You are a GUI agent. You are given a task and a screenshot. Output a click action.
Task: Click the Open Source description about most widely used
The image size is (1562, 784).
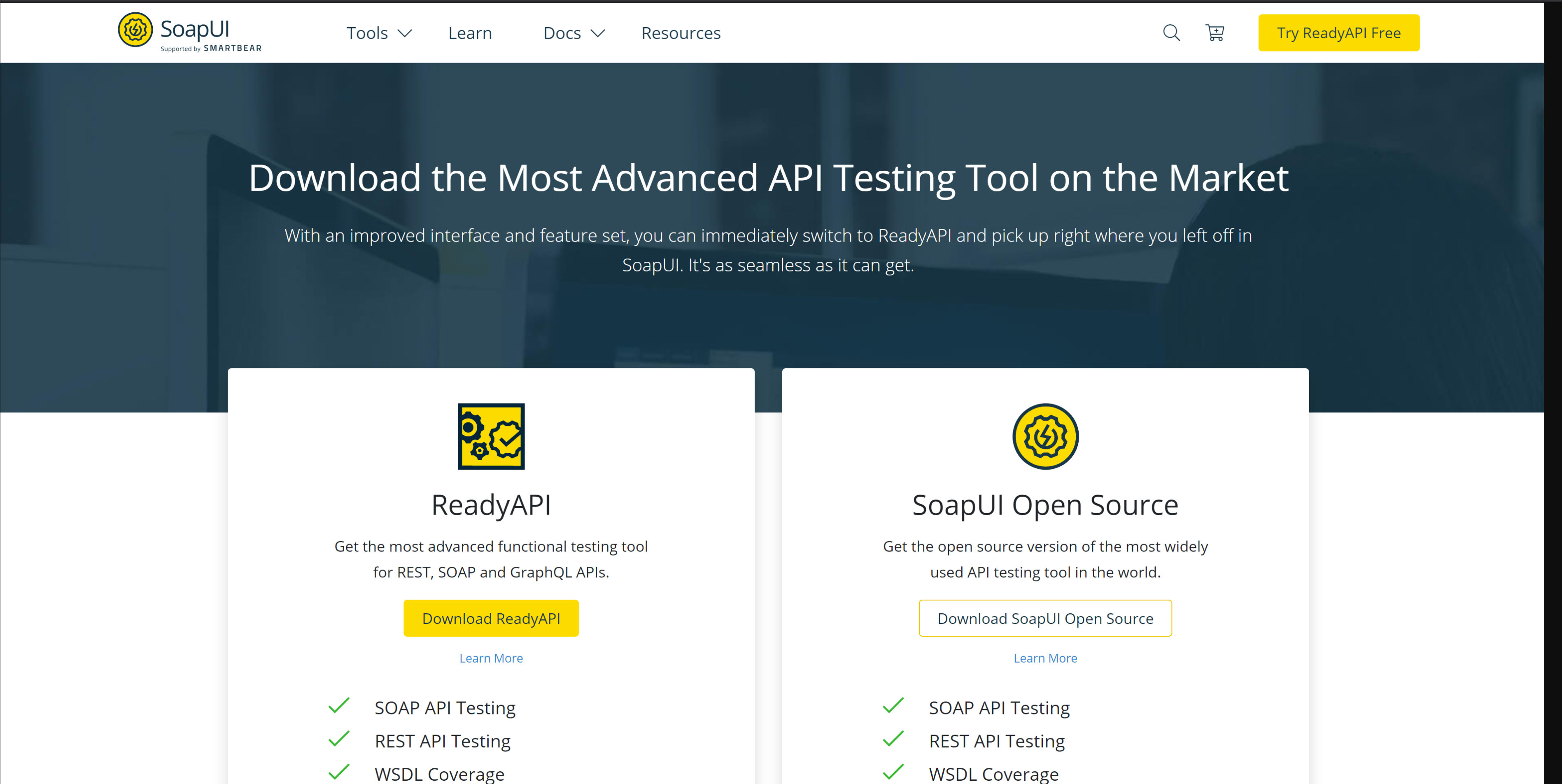pyautogui.click(x=1045, y=559)
